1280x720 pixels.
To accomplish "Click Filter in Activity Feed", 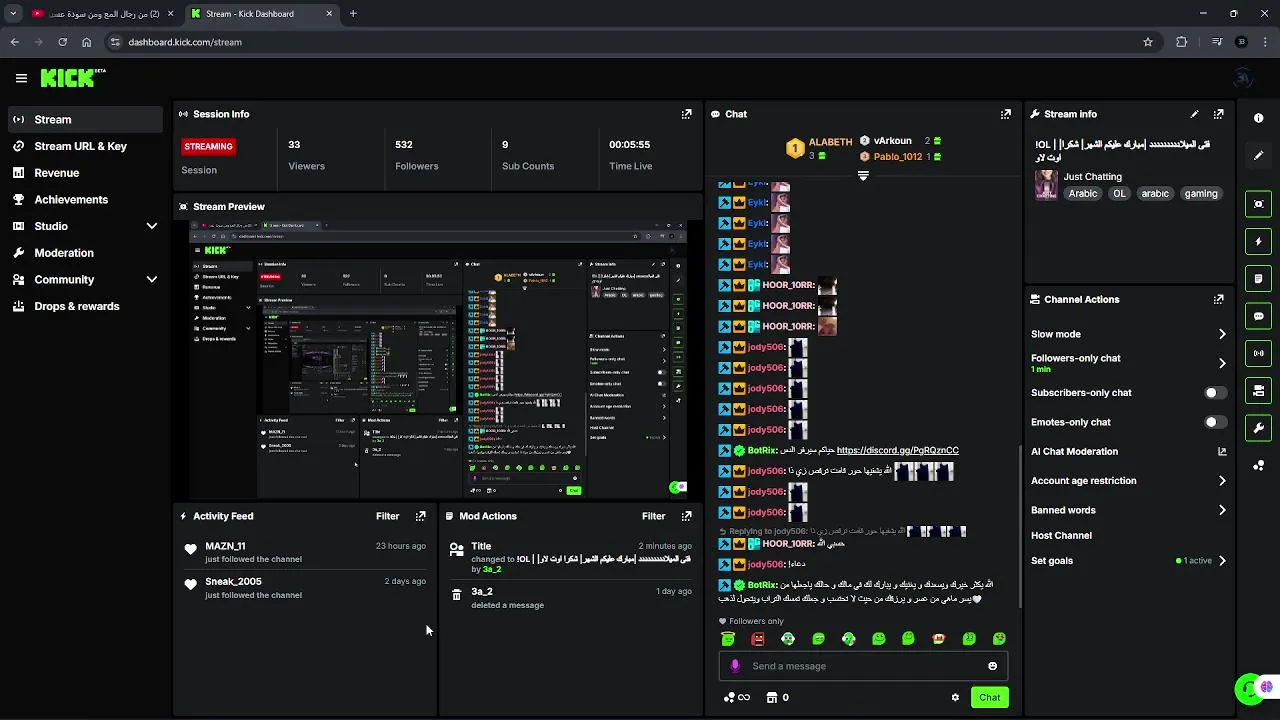I will point(387,516).
